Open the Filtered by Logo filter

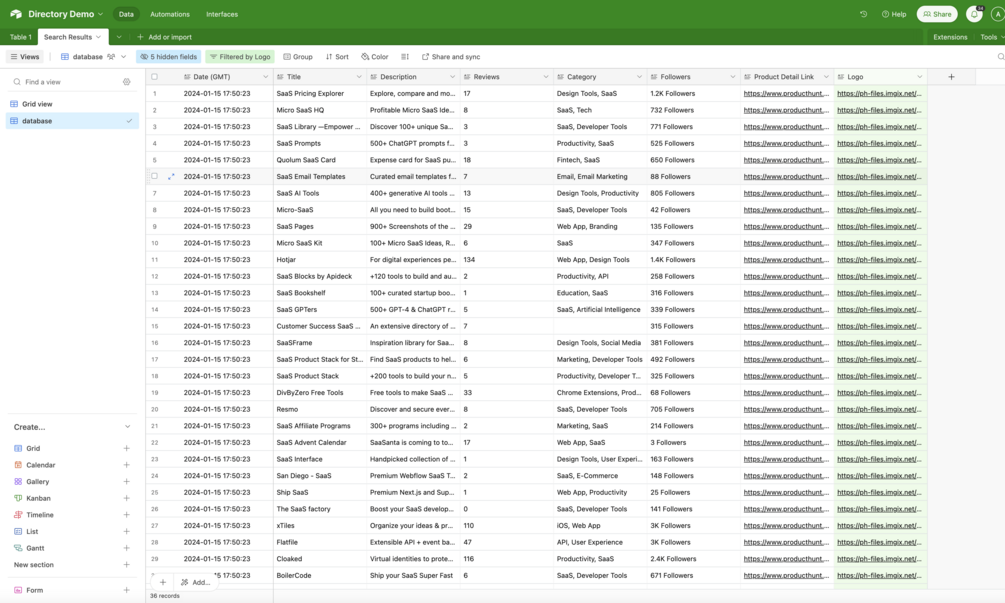point(240,57)
